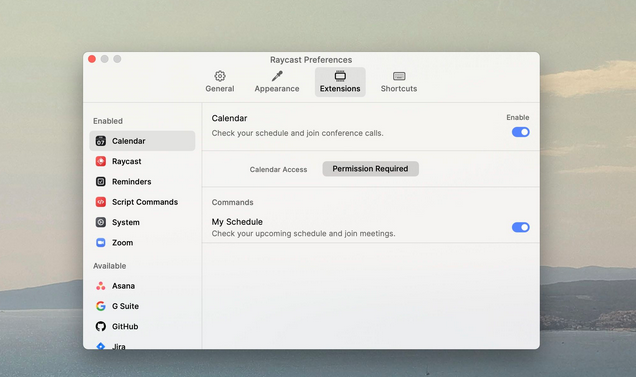
Task: Click the My Schedule command name
Action: tap(237, 222)
